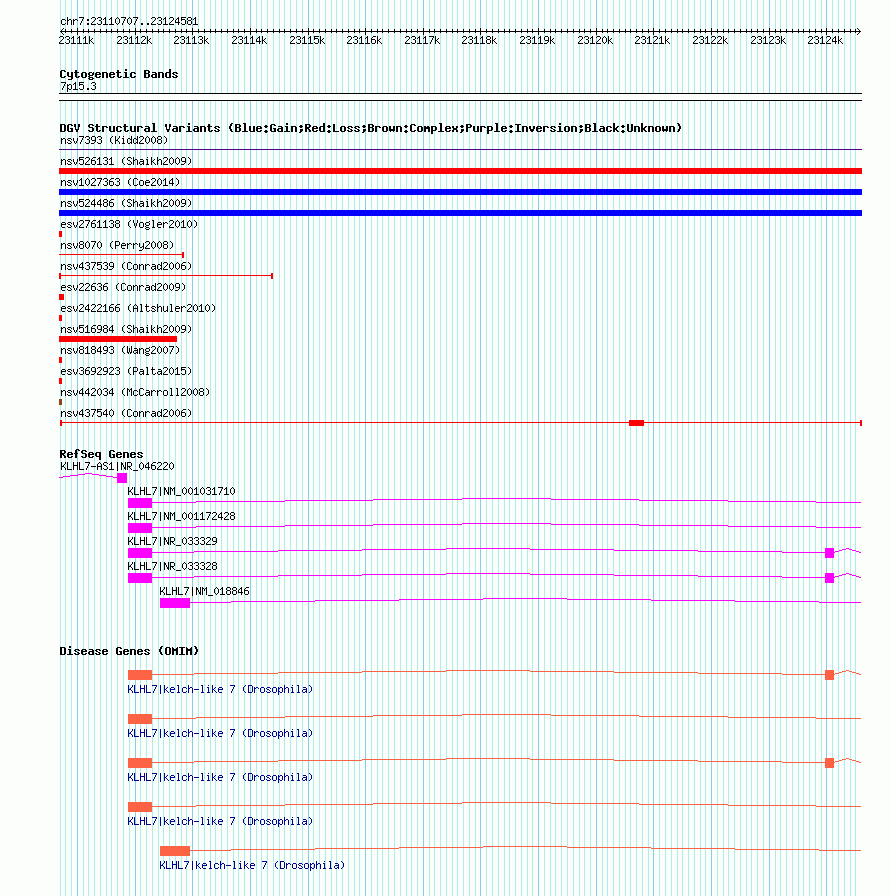Screen dimensions: 890x896
Task: Open the first KLHL7 kelch-like 7 OMIM link
Action: (220, 690)
